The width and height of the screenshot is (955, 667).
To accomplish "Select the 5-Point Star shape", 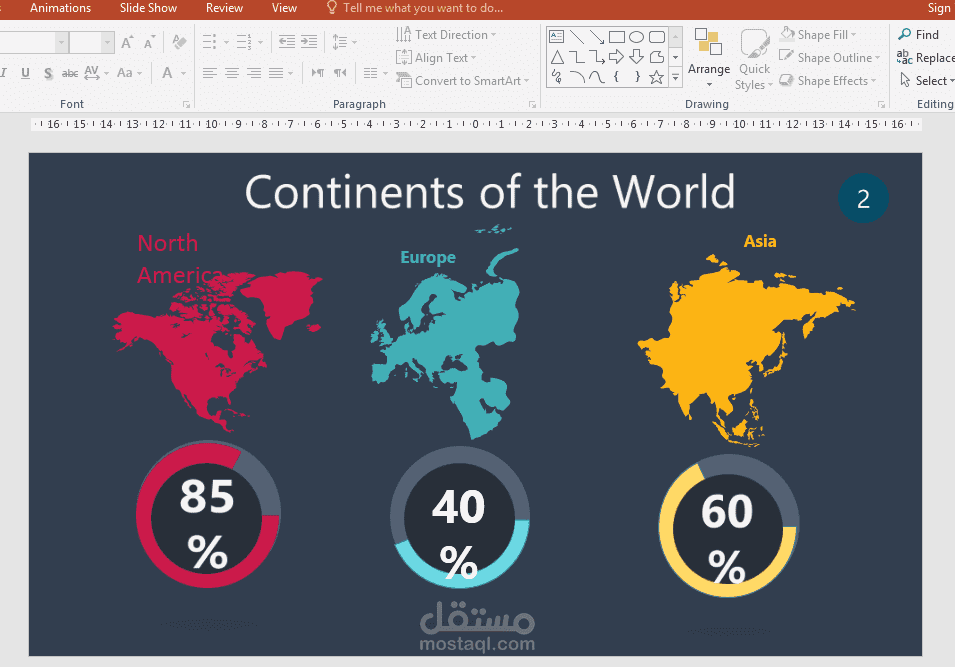I will (657, 77).
